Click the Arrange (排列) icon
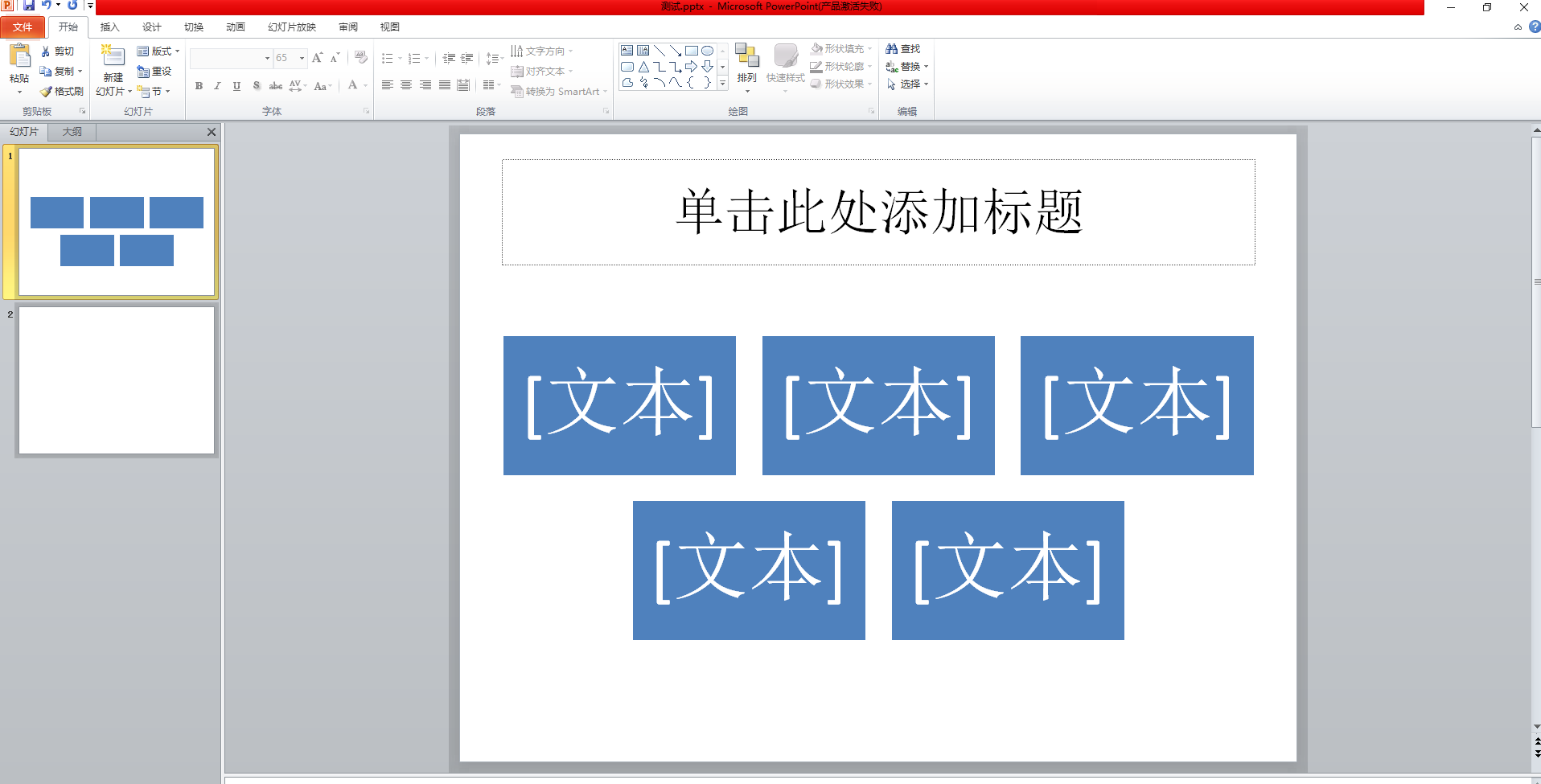 tap(747, 55)
